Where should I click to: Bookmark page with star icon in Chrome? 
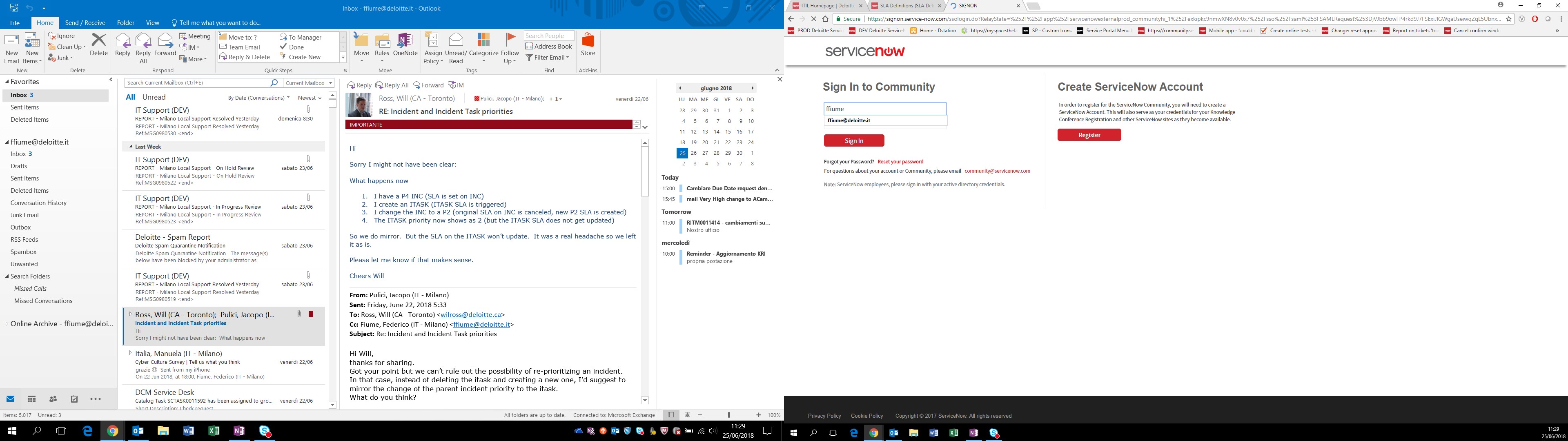point(1509,19)
